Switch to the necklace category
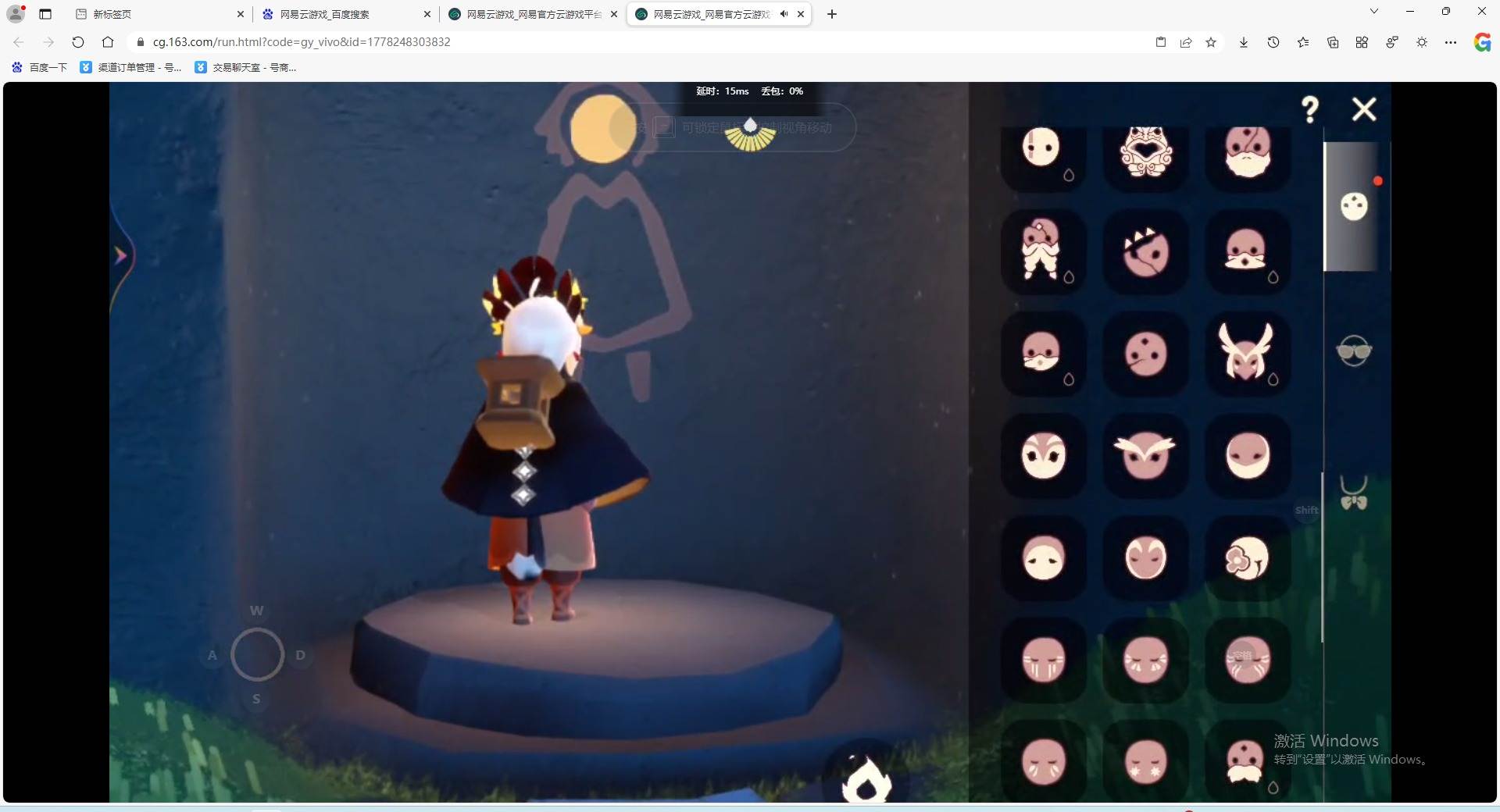Viewport: 1500px width, 812px height. pos(1354,493)
